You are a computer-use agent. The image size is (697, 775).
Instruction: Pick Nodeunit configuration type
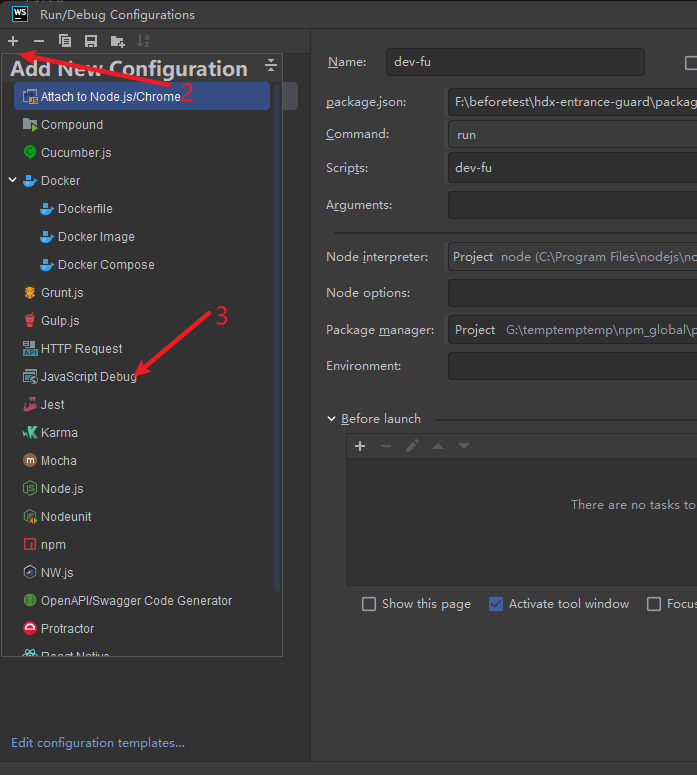click(x=142, y=517)
